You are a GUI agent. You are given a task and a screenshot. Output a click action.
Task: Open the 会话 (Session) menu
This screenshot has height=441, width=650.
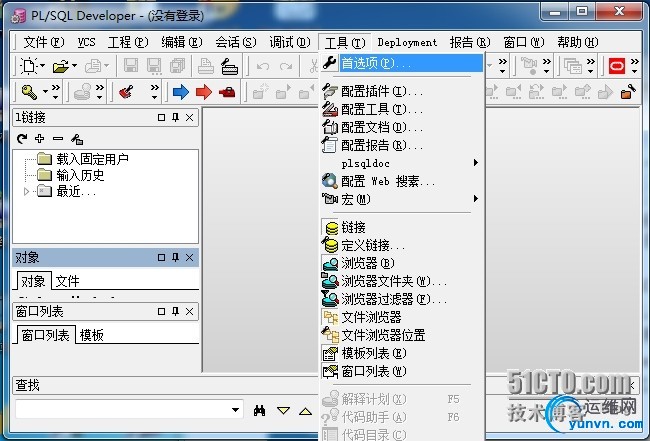coord(235,42)
